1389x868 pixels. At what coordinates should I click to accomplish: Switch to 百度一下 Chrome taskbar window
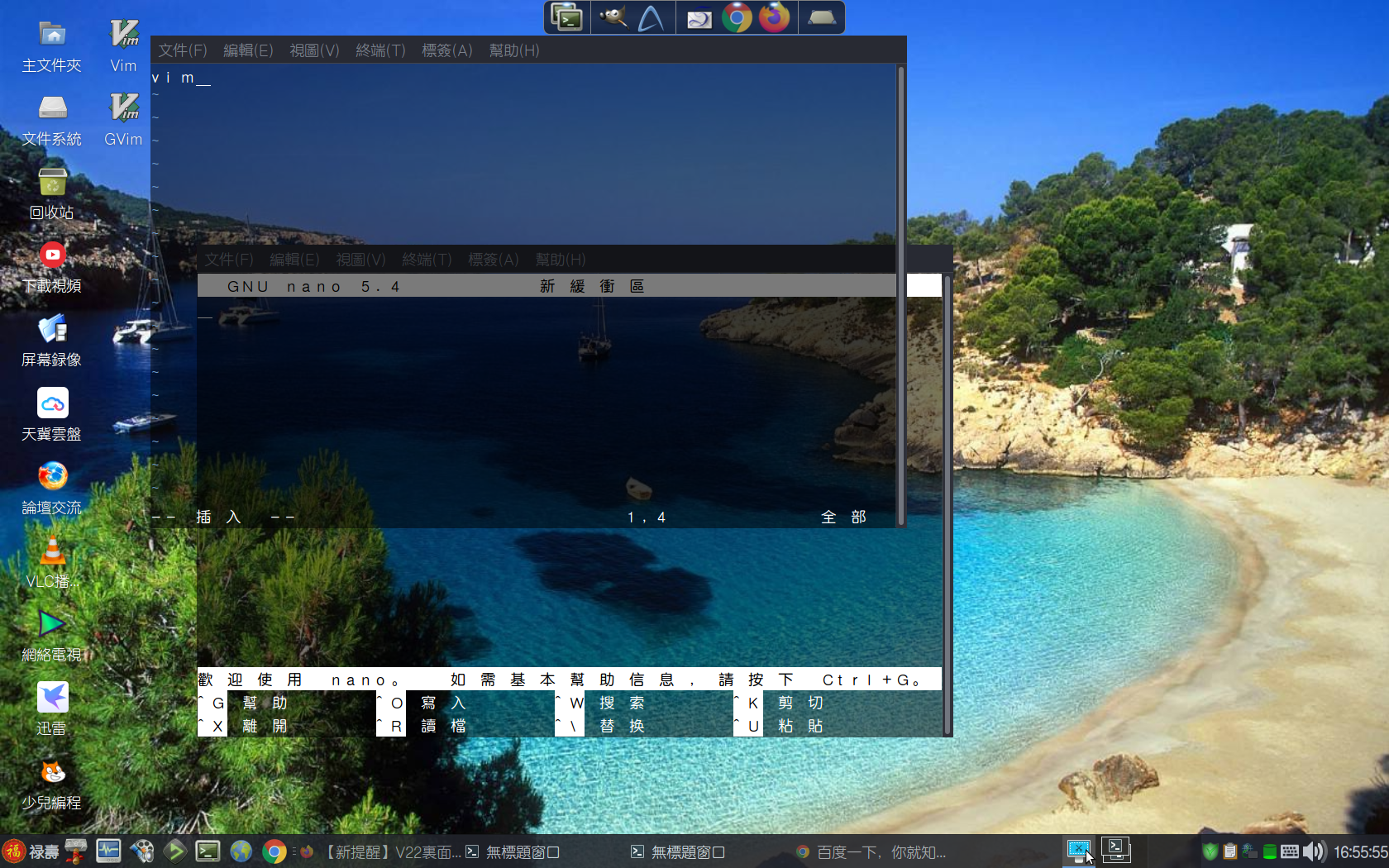[x=871, y=851]
